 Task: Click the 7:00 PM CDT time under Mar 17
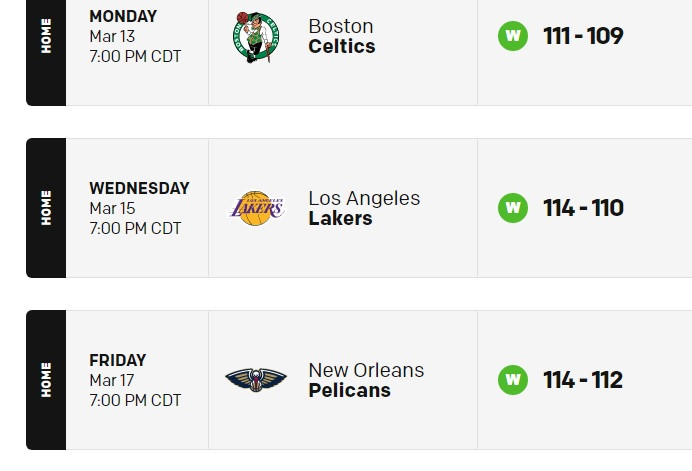[x=135, y=400]
